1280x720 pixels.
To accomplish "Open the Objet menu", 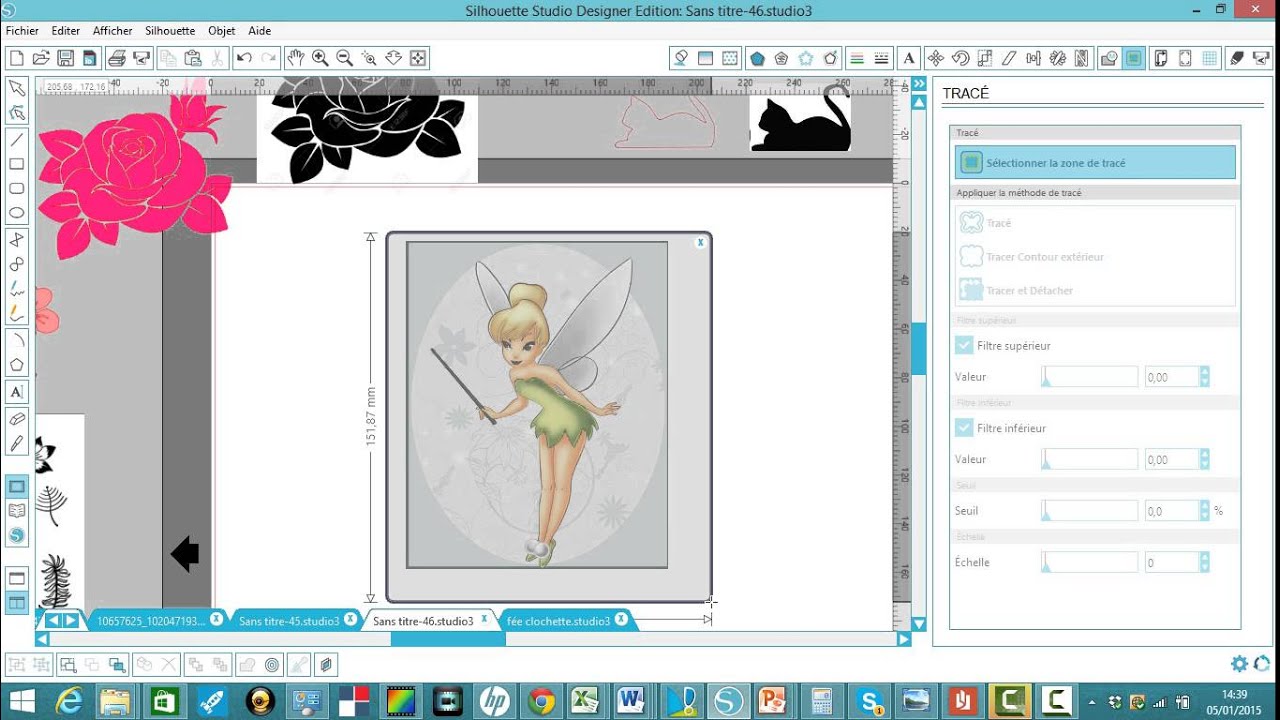I will pos(222,31).
